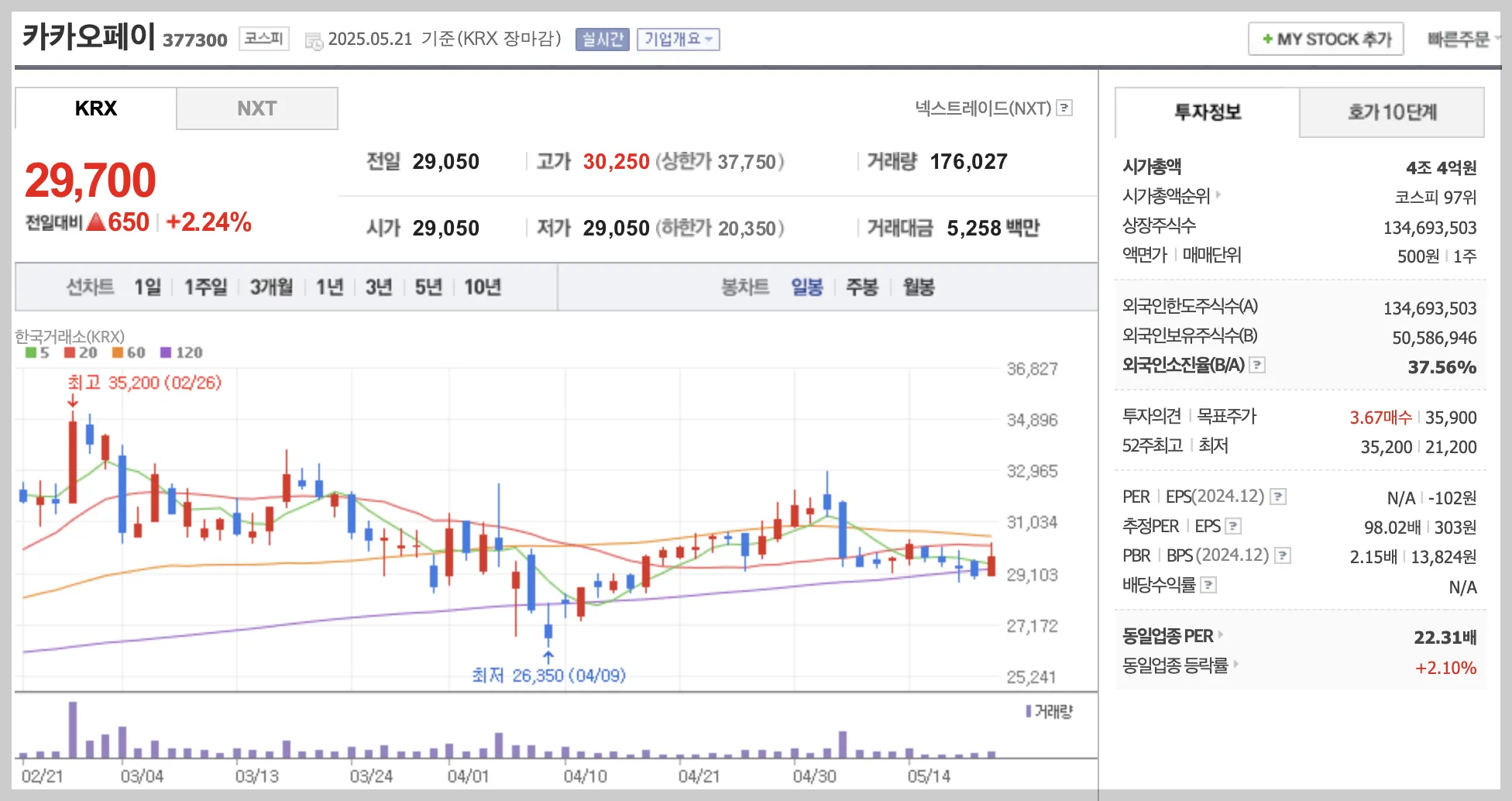1512x801 pixels.
Task: Click the red up-triangle price change icon
Action: pos(95,222)
